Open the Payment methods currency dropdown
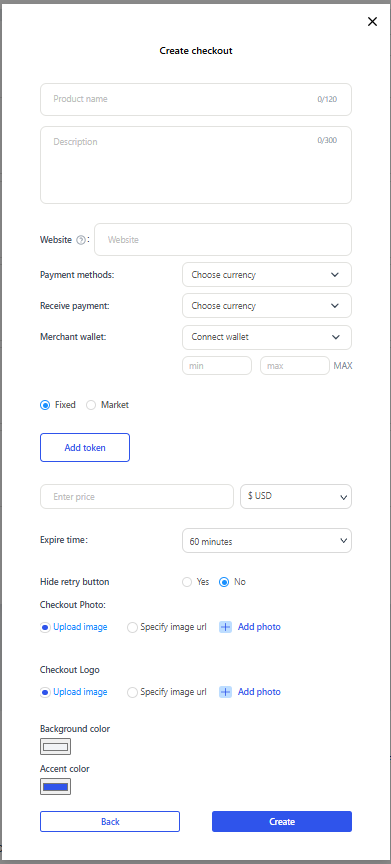This screenshot has height=864, width=391. point(267,275)
